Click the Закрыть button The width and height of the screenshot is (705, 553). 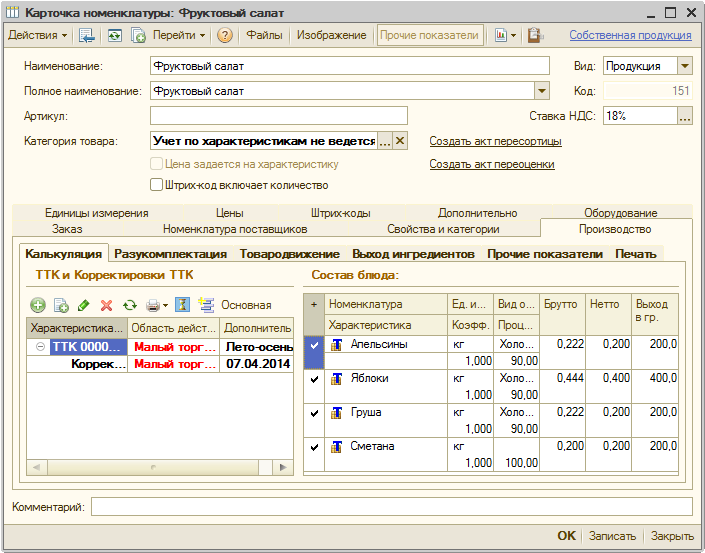672,536
